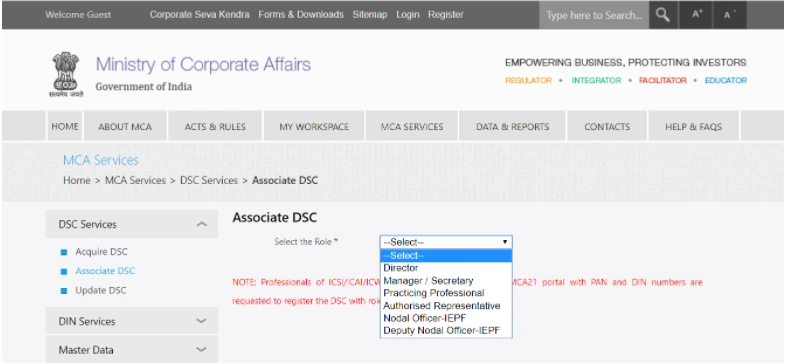
Task: Click the Select the Role label
Action: pyautogui.click(x=303, y=242)
